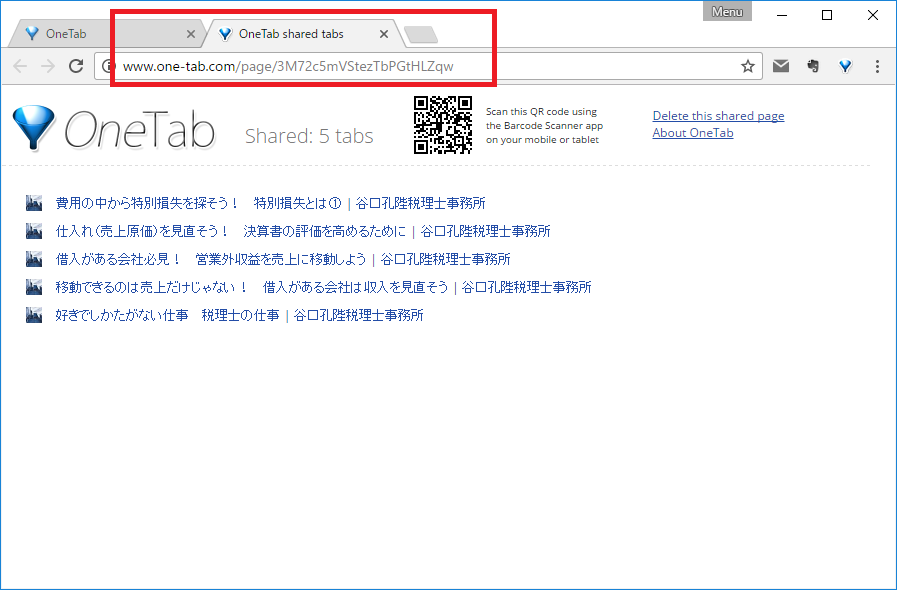Click the mail envelope extension icon
The height and width of the screenshot is (590, 897).
[781, 66]
